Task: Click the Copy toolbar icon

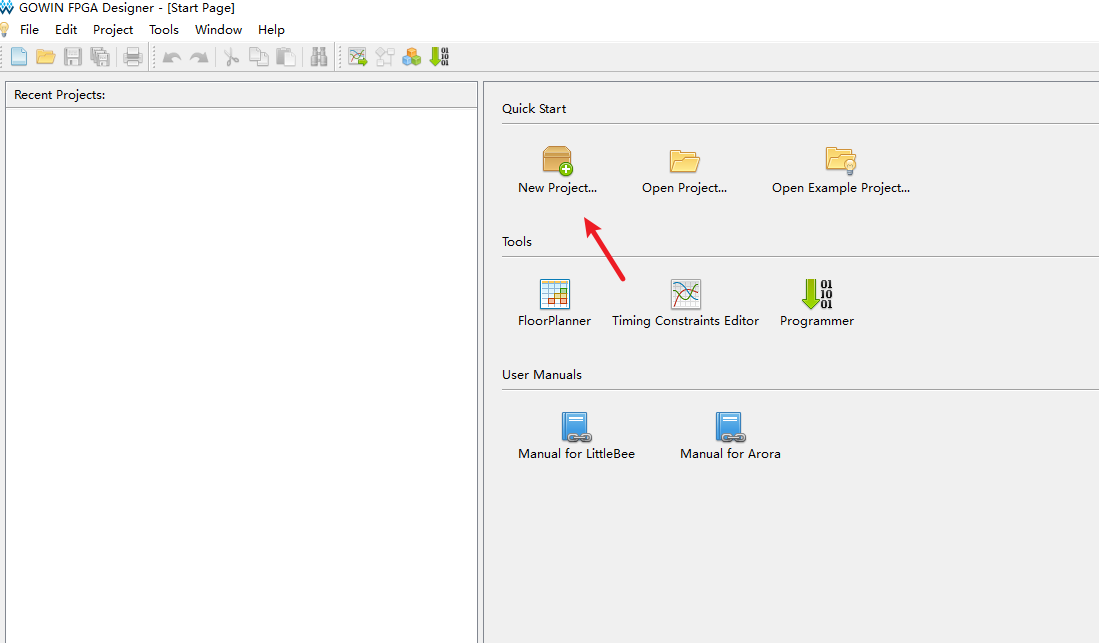Action: coord(259,57)
